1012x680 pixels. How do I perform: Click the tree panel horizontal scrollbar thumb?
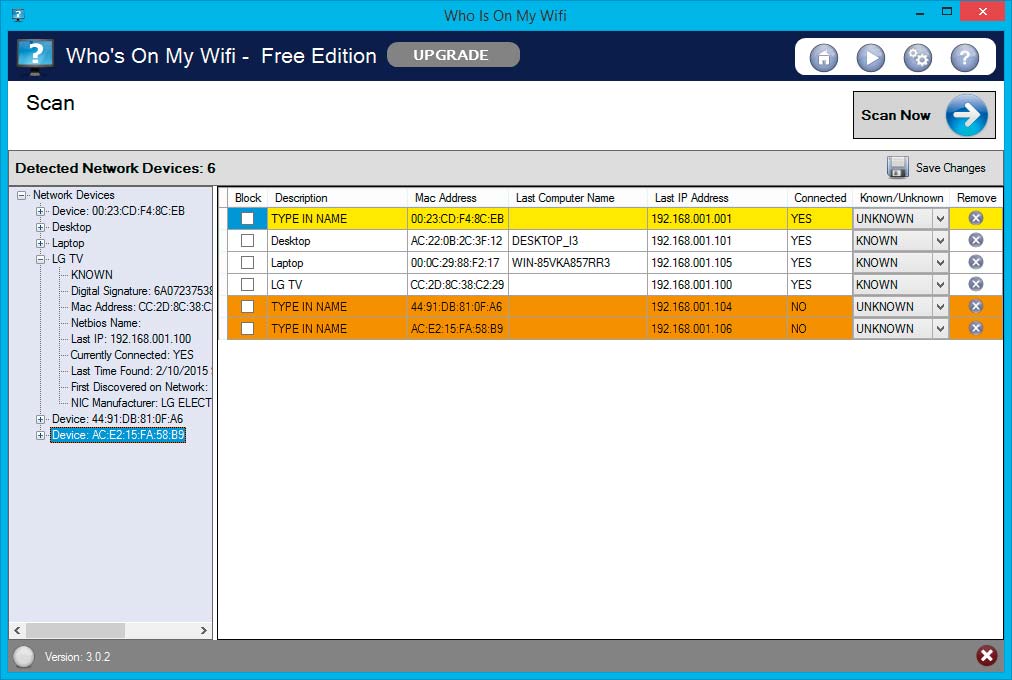pos(76,630)
